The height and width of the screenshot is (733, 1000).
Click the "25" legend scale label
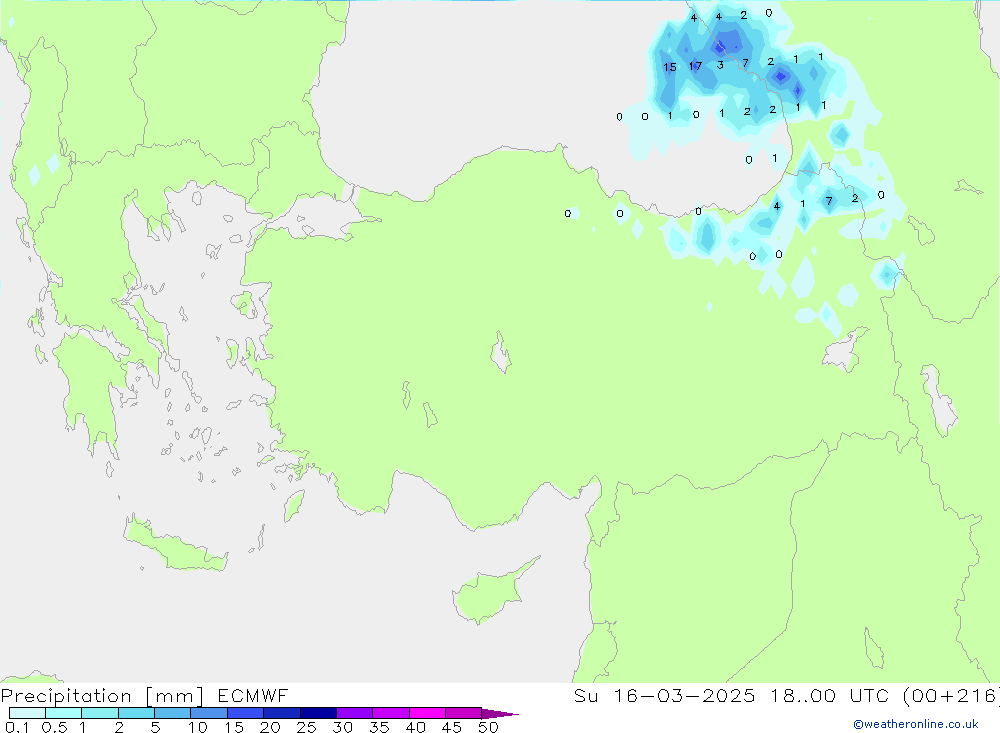click(306, 727)
